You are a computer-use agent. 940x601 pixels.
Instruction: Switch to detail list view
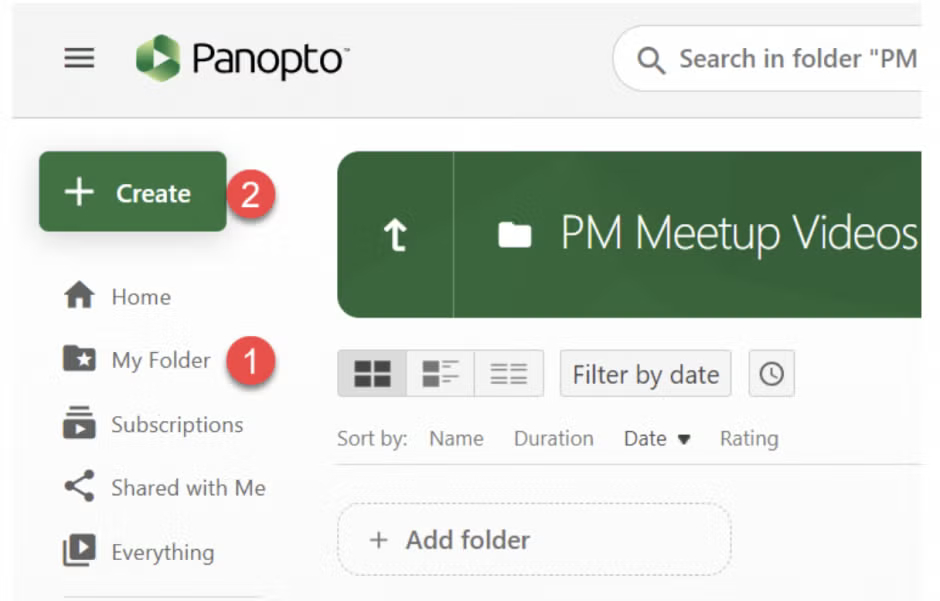click(440, 374)
